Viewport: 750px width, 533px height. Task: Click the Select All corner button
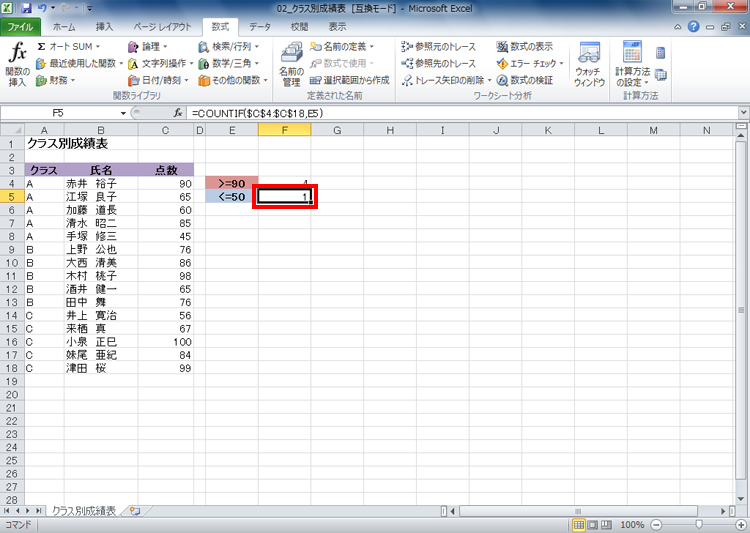point(12,130)
